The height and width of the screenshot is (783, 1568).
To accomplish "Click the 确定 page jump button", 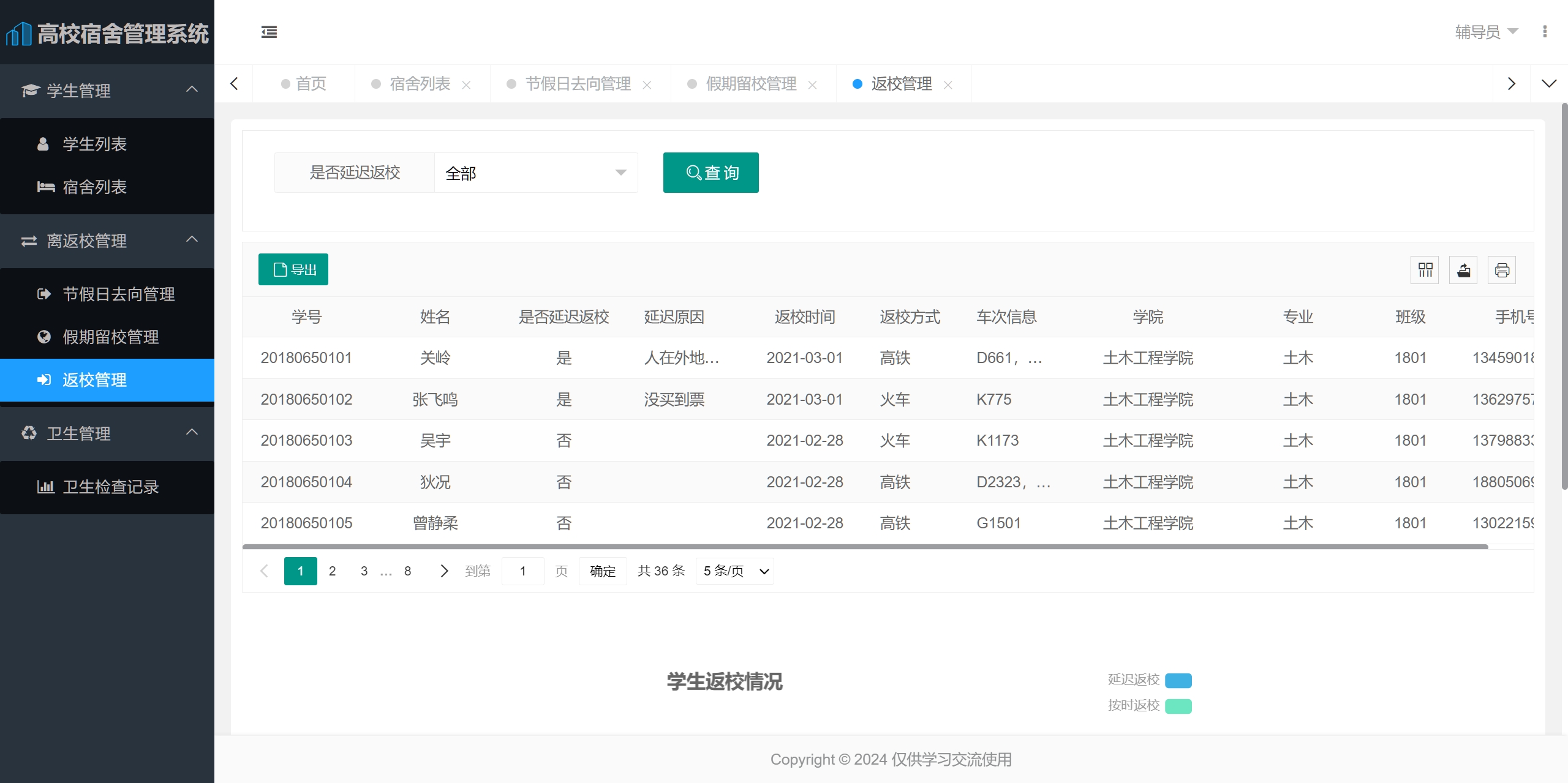I will point(603,571).
